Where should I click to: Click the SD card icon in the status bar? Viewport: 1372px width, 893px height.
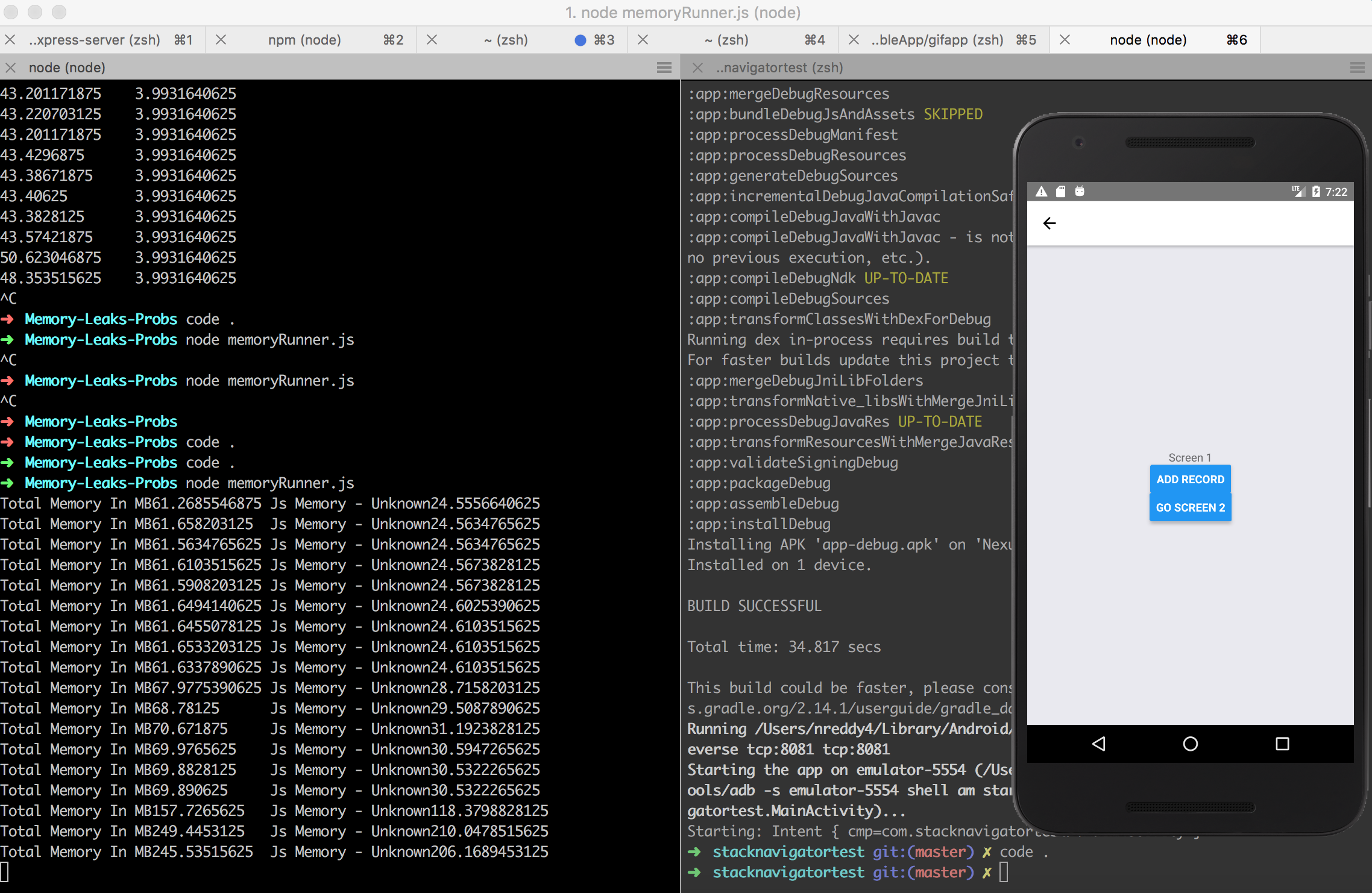pos(1060,191)
